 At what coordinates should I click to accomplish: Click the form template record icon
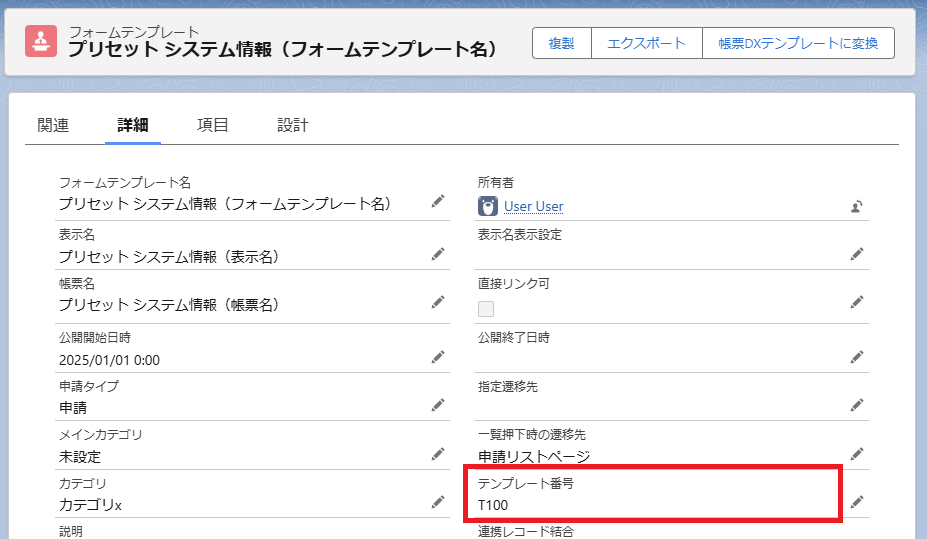click(x=41, y=41)
